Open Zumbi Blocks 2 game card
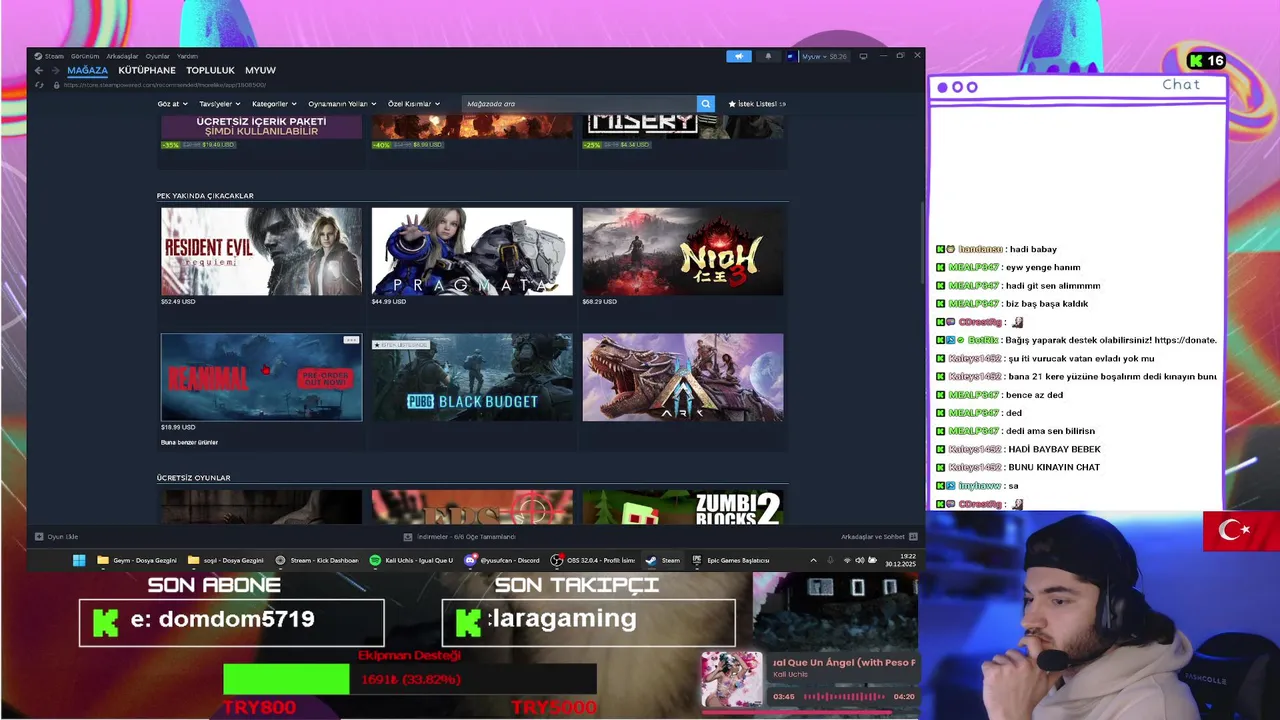1280x720 pixels. (x=683, y=506)
